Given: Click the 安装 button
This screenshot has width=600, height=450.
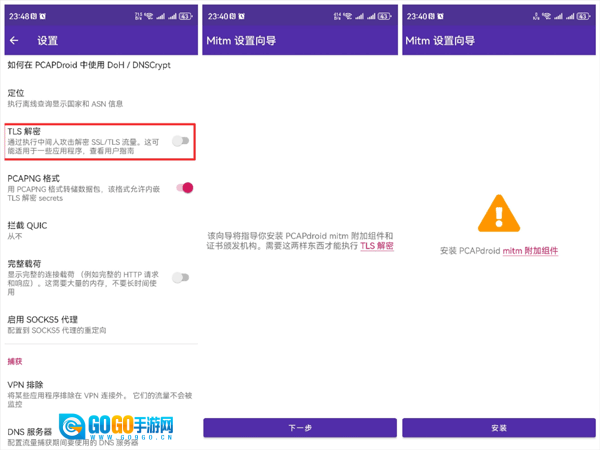Looking at the screenshot, I should coord(499,428).
